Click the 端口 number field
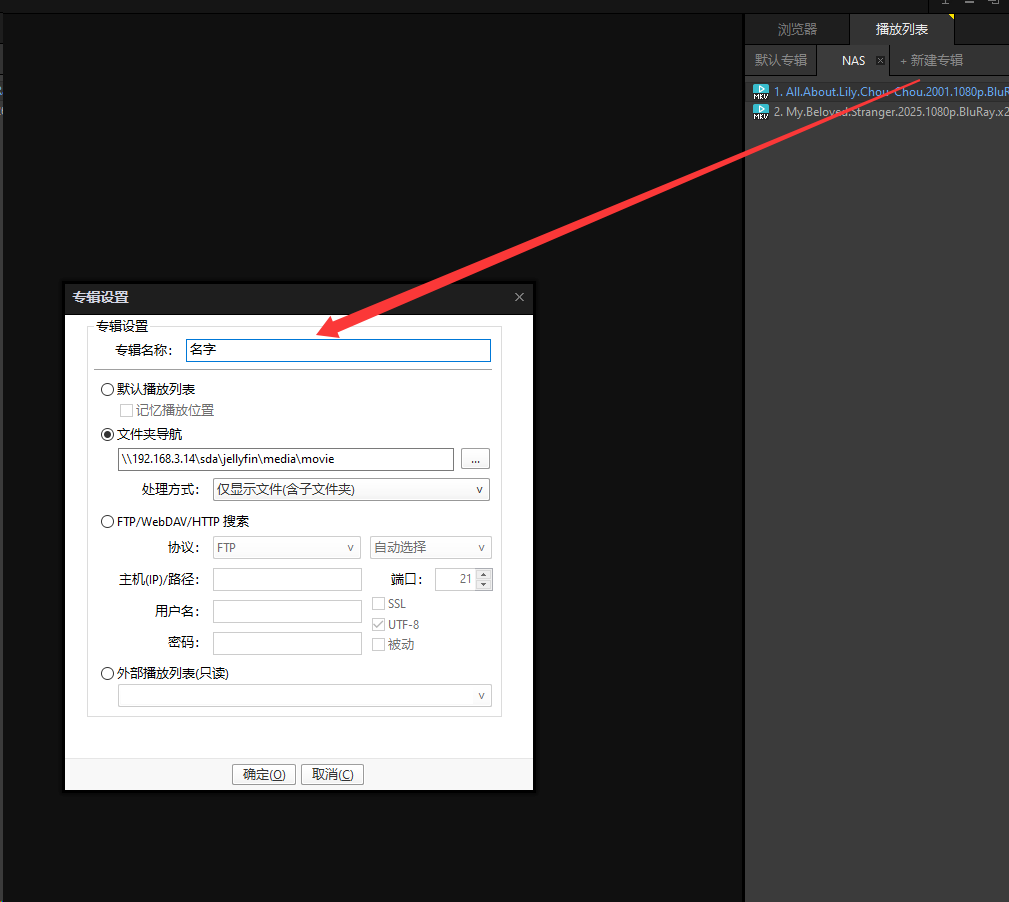This screenshot has width=1009, height=902. click(x=456, y=579)
